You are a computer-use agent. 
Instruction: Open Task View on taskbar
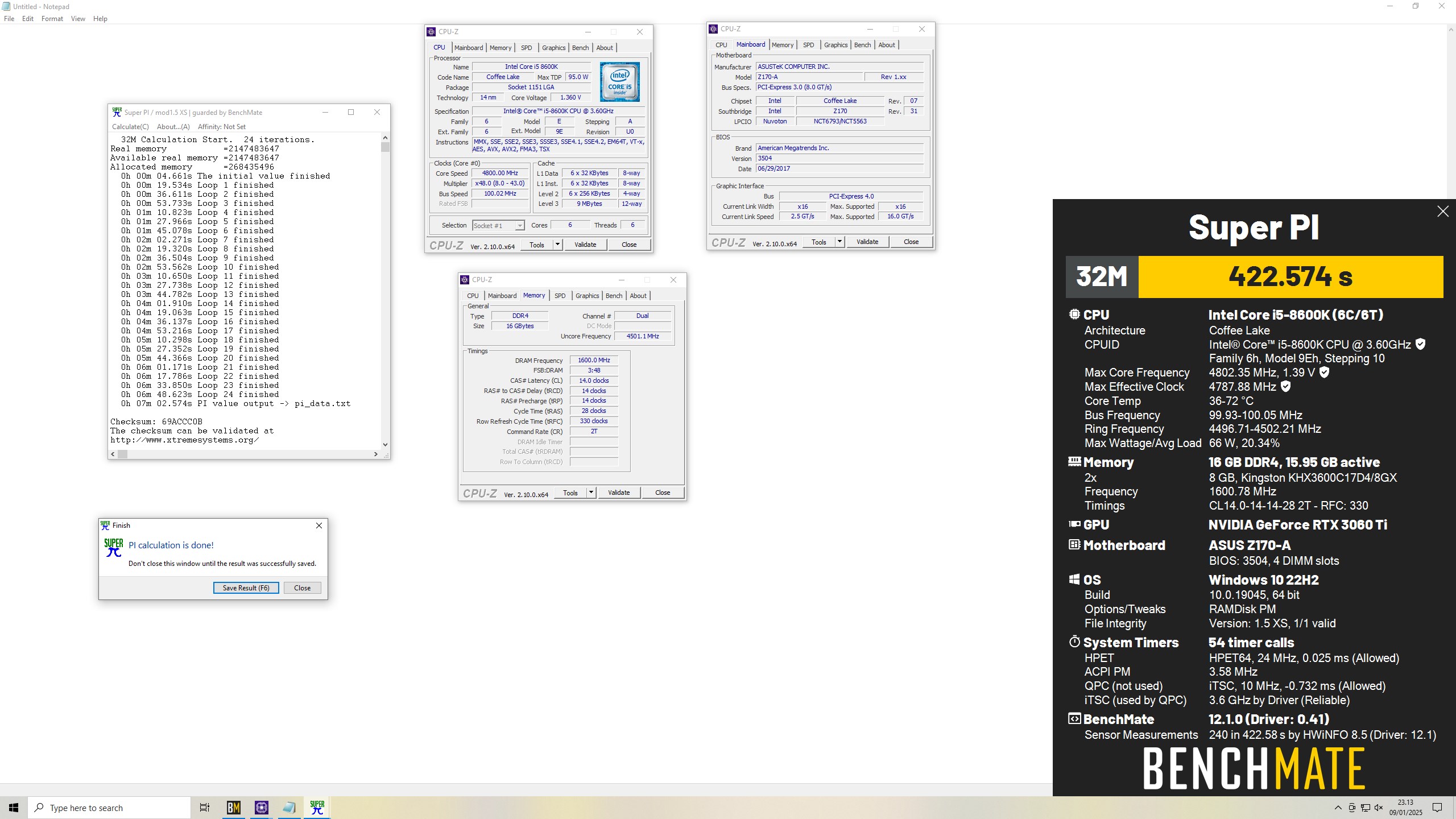(205, 808)
